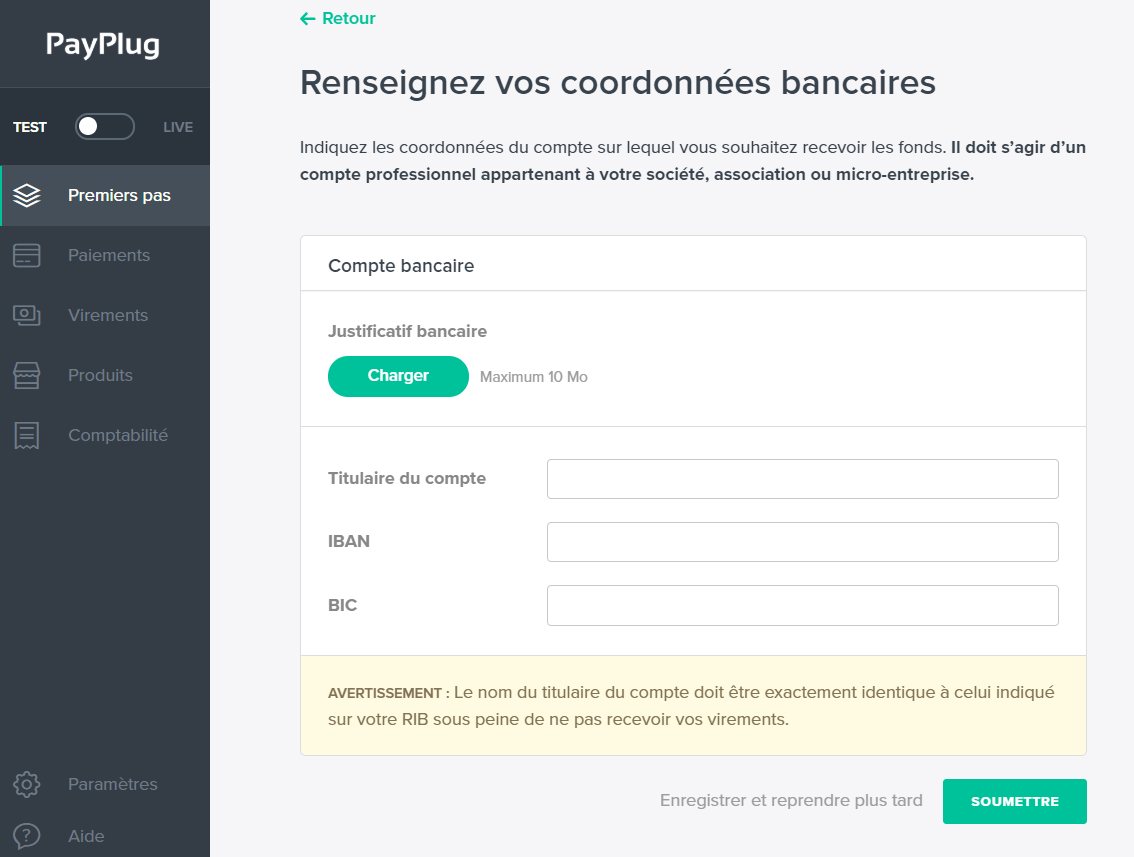Click into the IBAN input field

pos(802,542)
